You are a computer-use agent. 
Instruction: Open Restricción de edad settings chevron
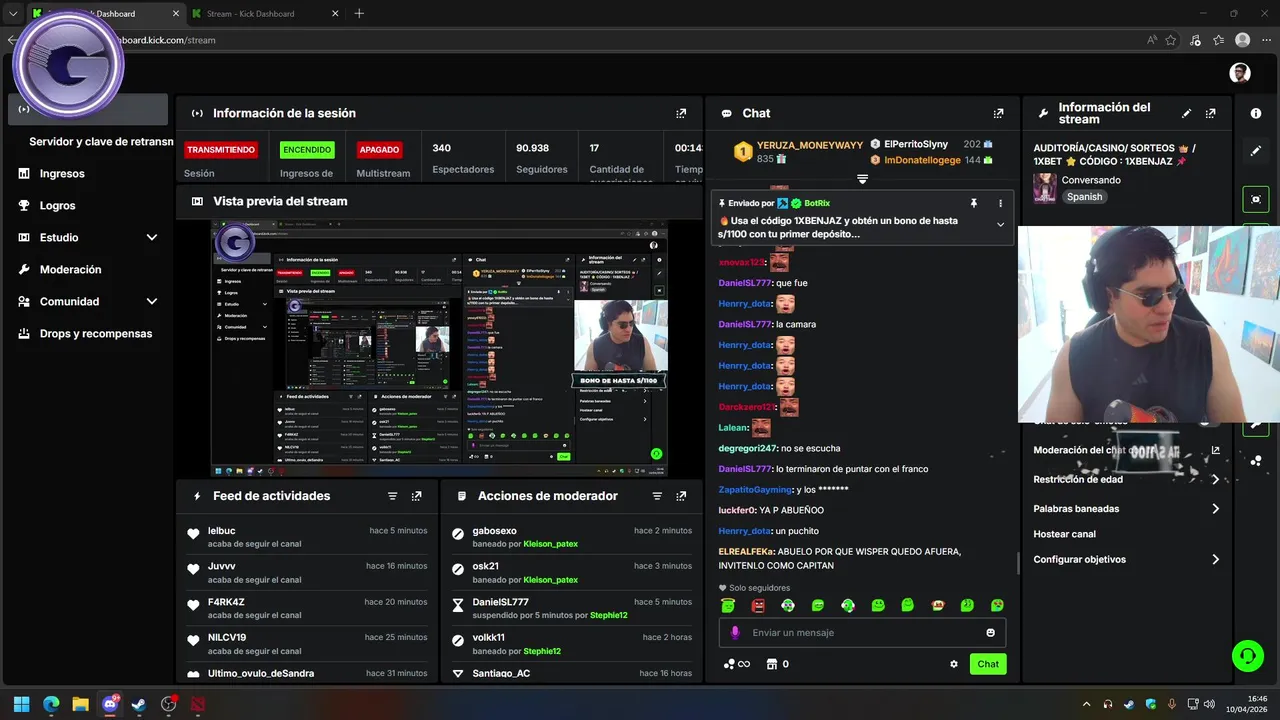[1215, 480]
